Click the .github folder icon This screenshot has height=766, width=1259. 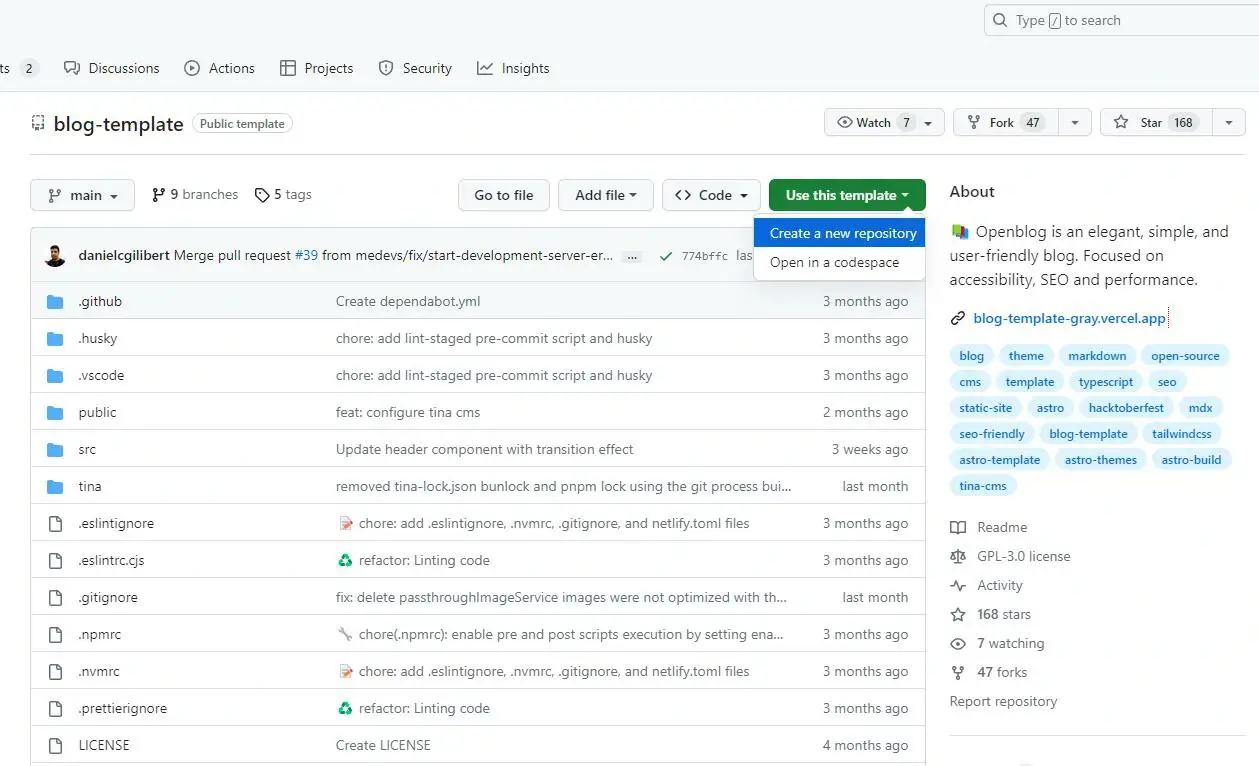[x=56, y=301]
